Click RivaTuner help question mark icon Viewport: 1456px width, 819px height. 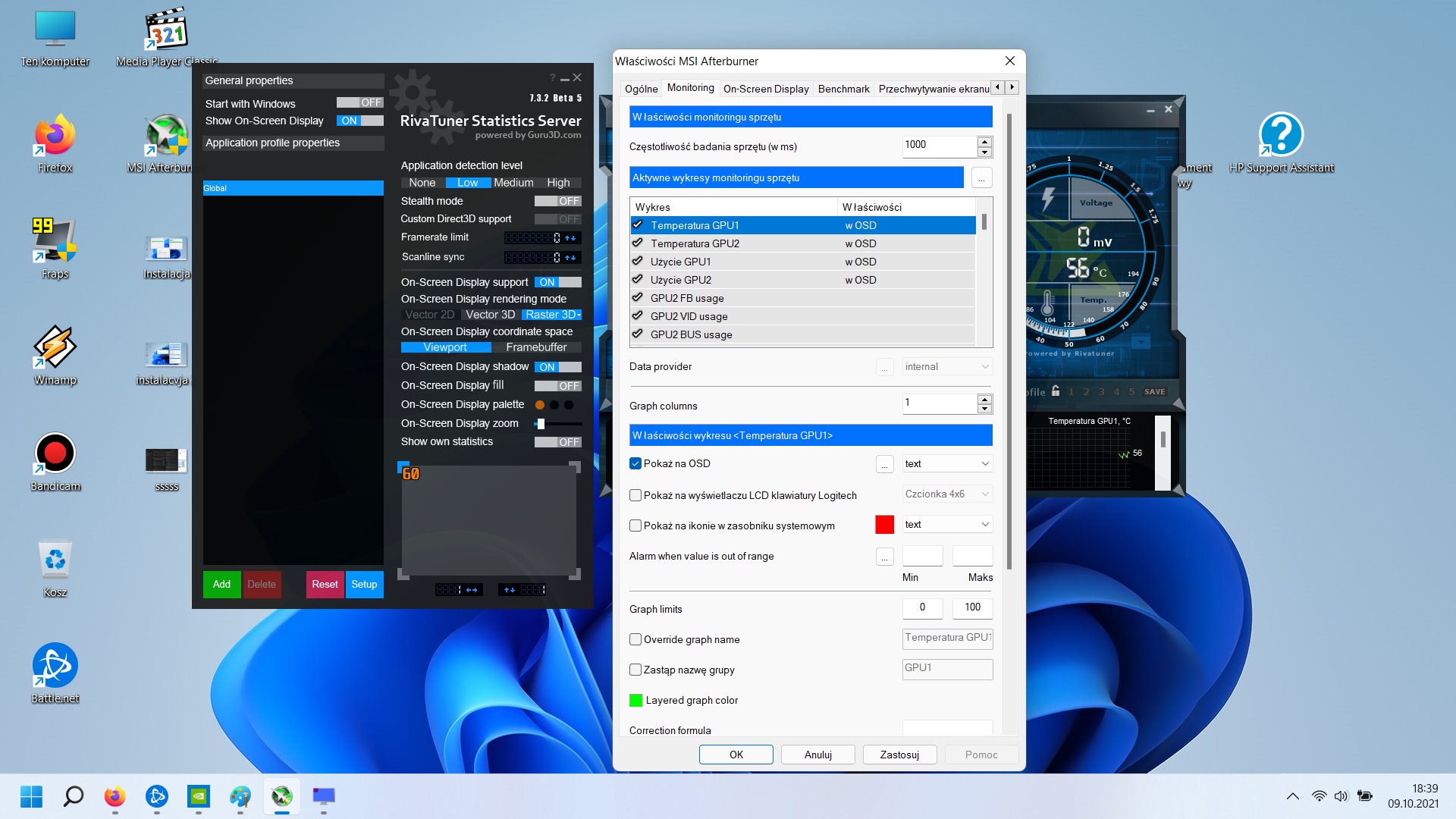[552, 78]
